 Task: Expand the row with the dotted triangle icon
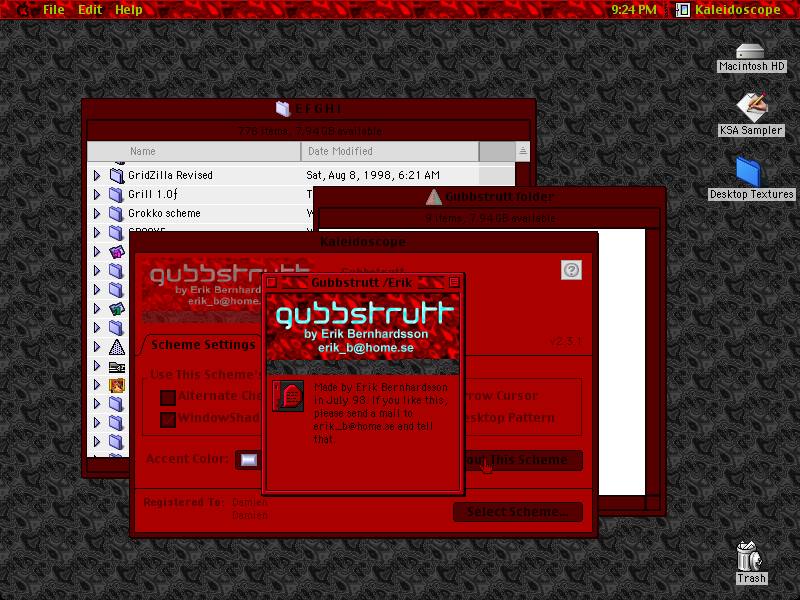click(x=97, y=347)
